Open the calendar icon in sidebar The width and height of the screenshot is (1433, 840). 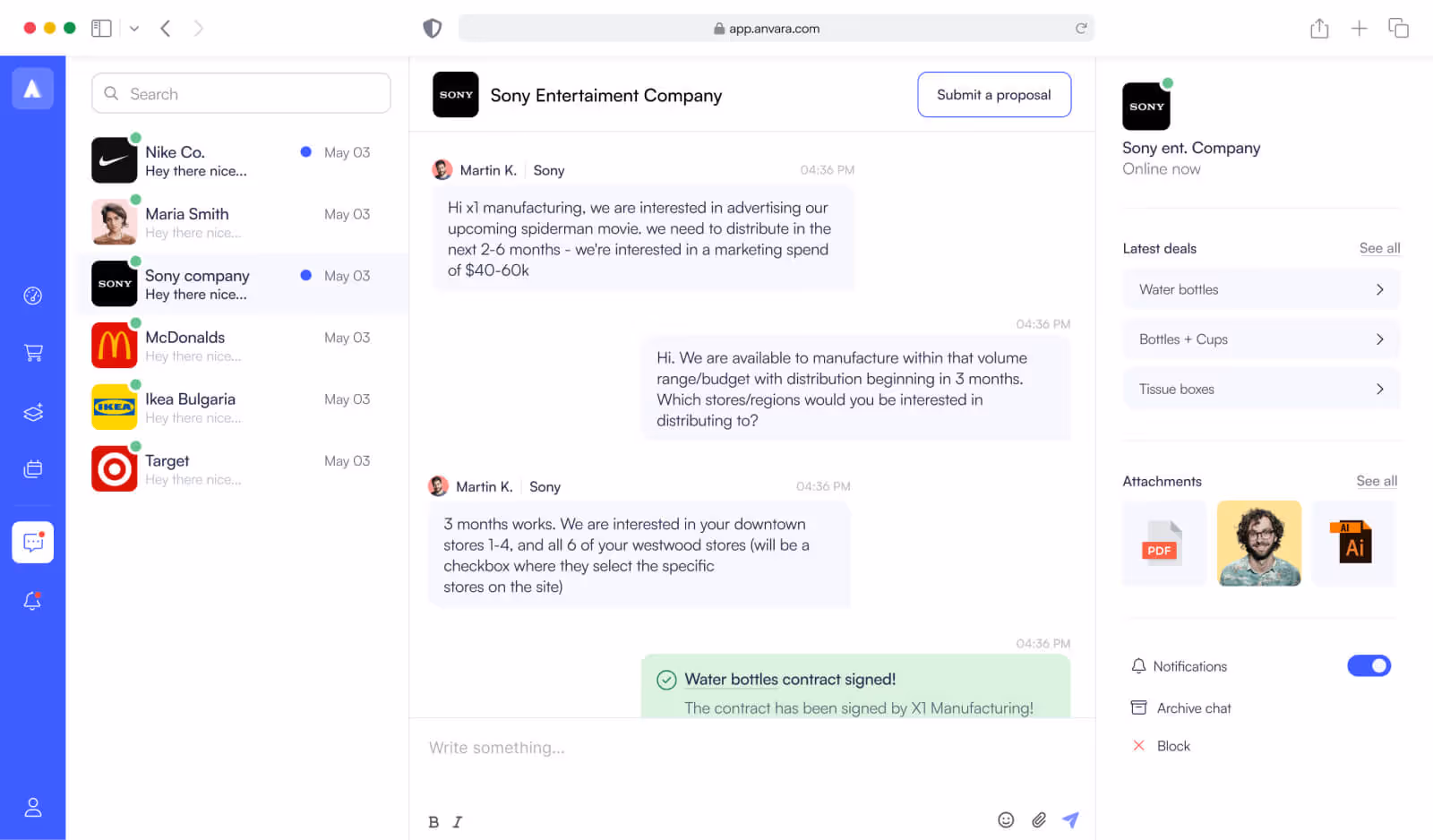33,468
